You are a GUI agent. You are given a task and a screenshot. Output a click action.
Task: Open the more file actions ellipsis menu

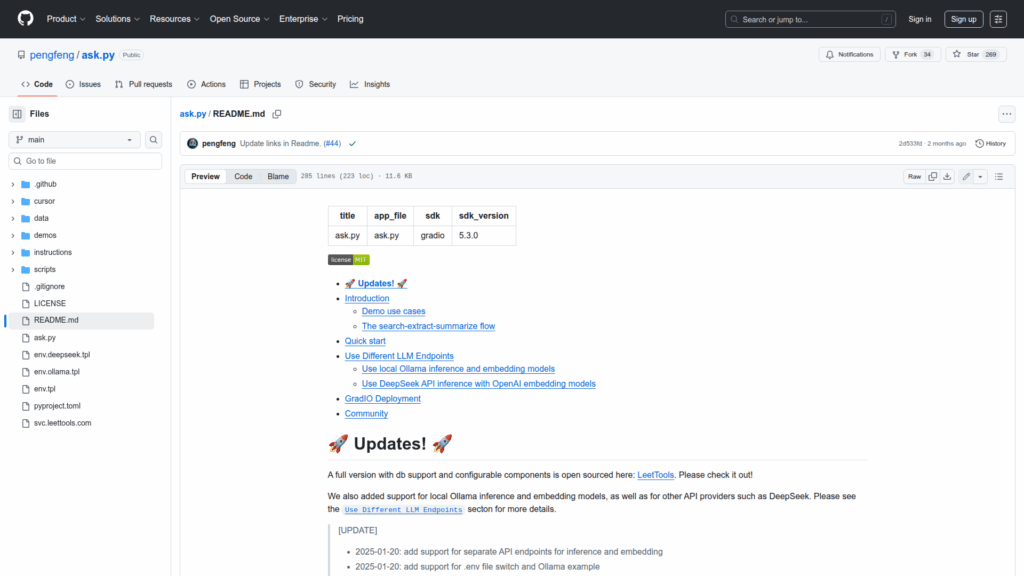tap(1007, 114)
